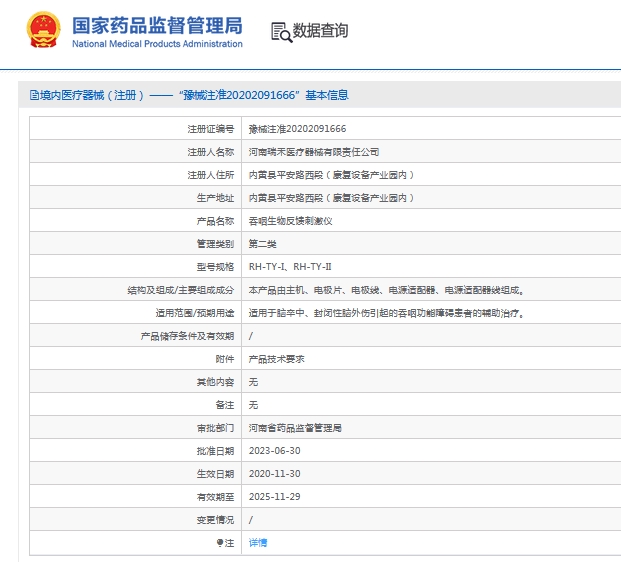621x562 pixels.
Task: Click the 型号规格 label
Action: click(215, 267)
